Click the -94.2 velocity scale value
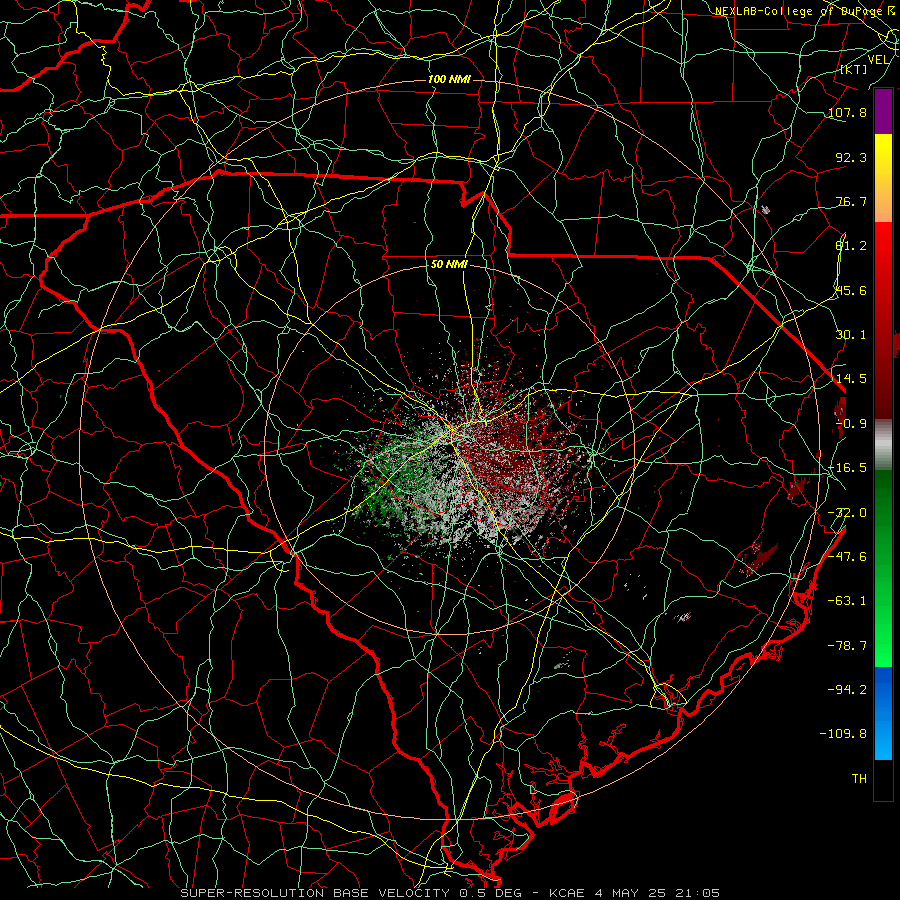900x900 pixels. pos(847,689)
